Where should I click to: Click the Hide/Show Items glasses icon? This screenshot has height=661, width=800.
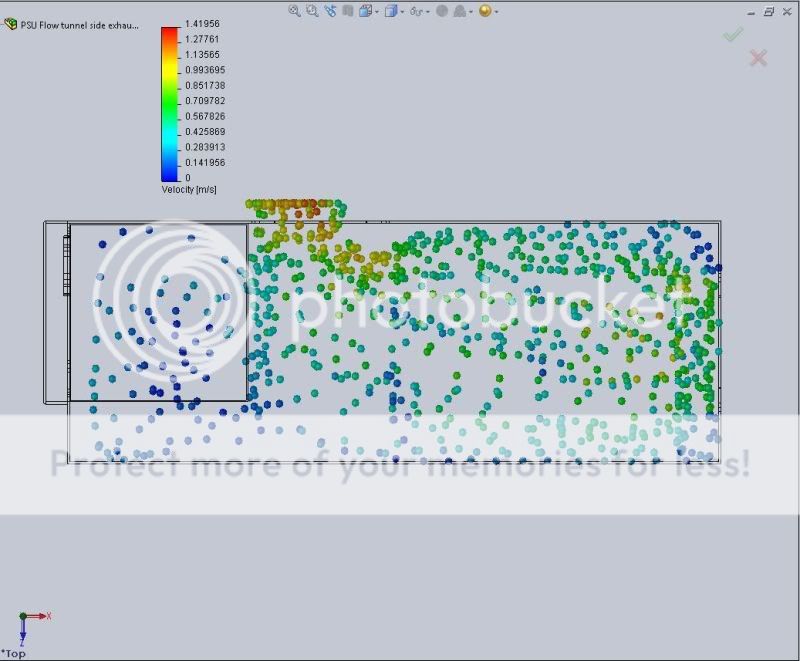coord(416,11)
